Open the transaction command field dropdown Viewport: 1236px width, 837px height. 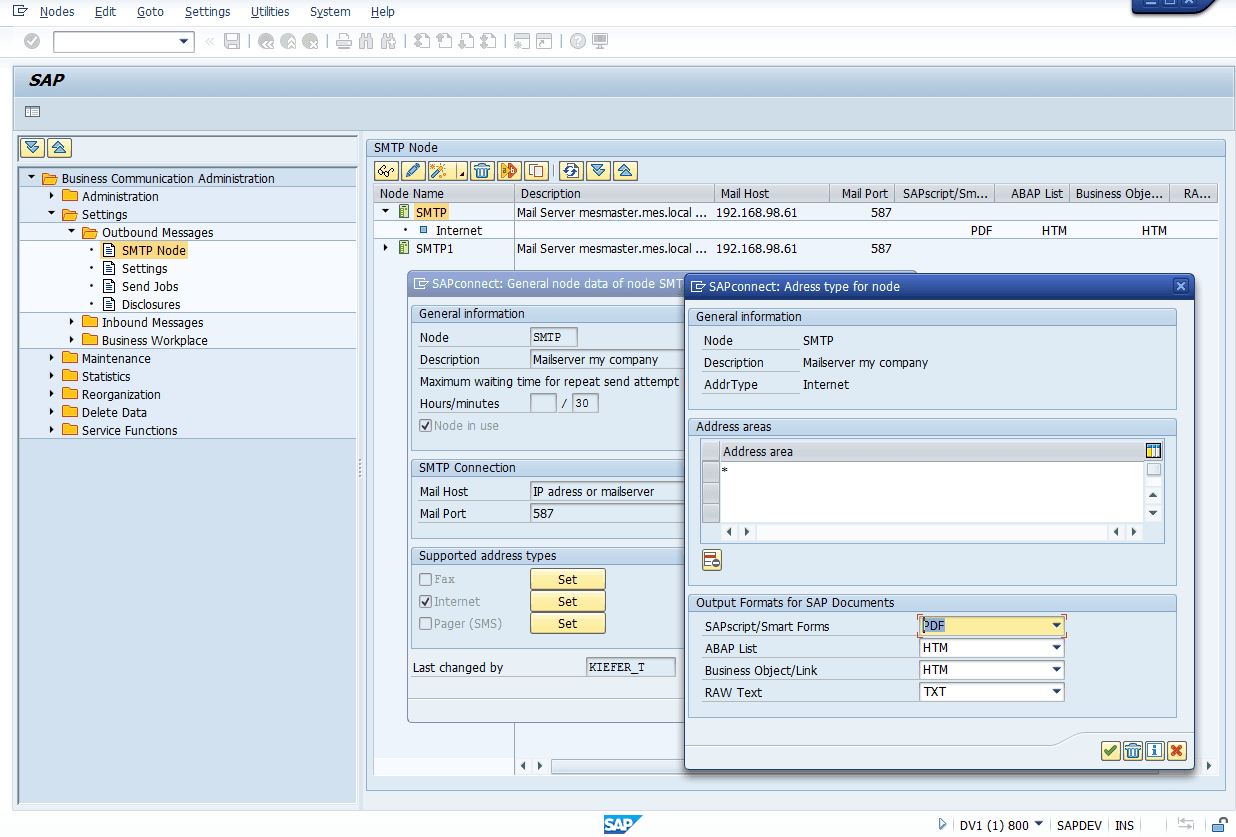184,41
